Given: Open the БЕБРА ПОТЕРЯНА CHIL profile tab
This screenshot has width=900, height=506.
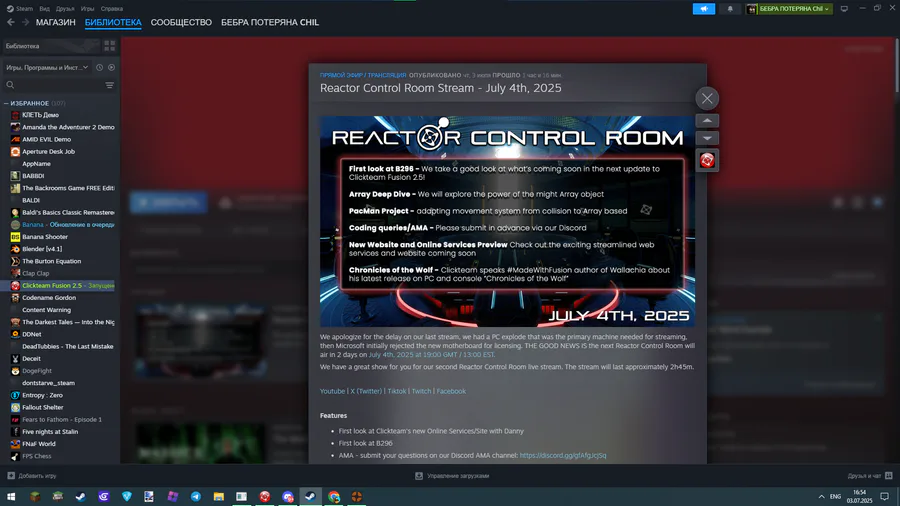Looking at the screenshot, I should tap(270, 22).
